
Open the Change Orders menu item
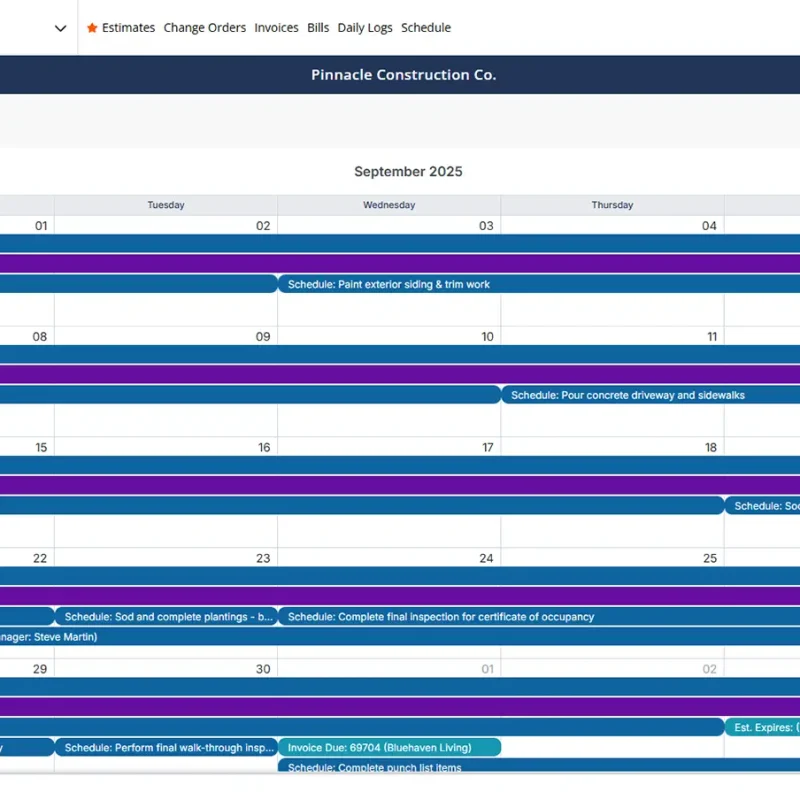point(205,28)
